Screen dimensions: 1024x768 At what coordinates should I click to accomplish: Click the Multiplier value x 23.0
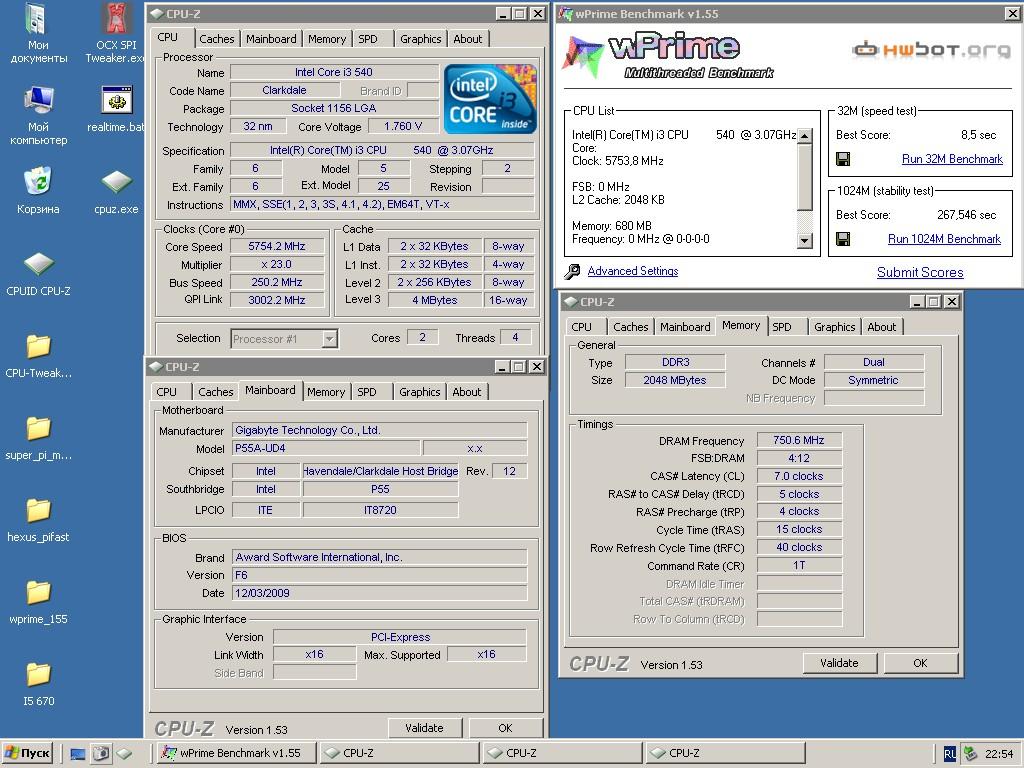tap(277, 264)
